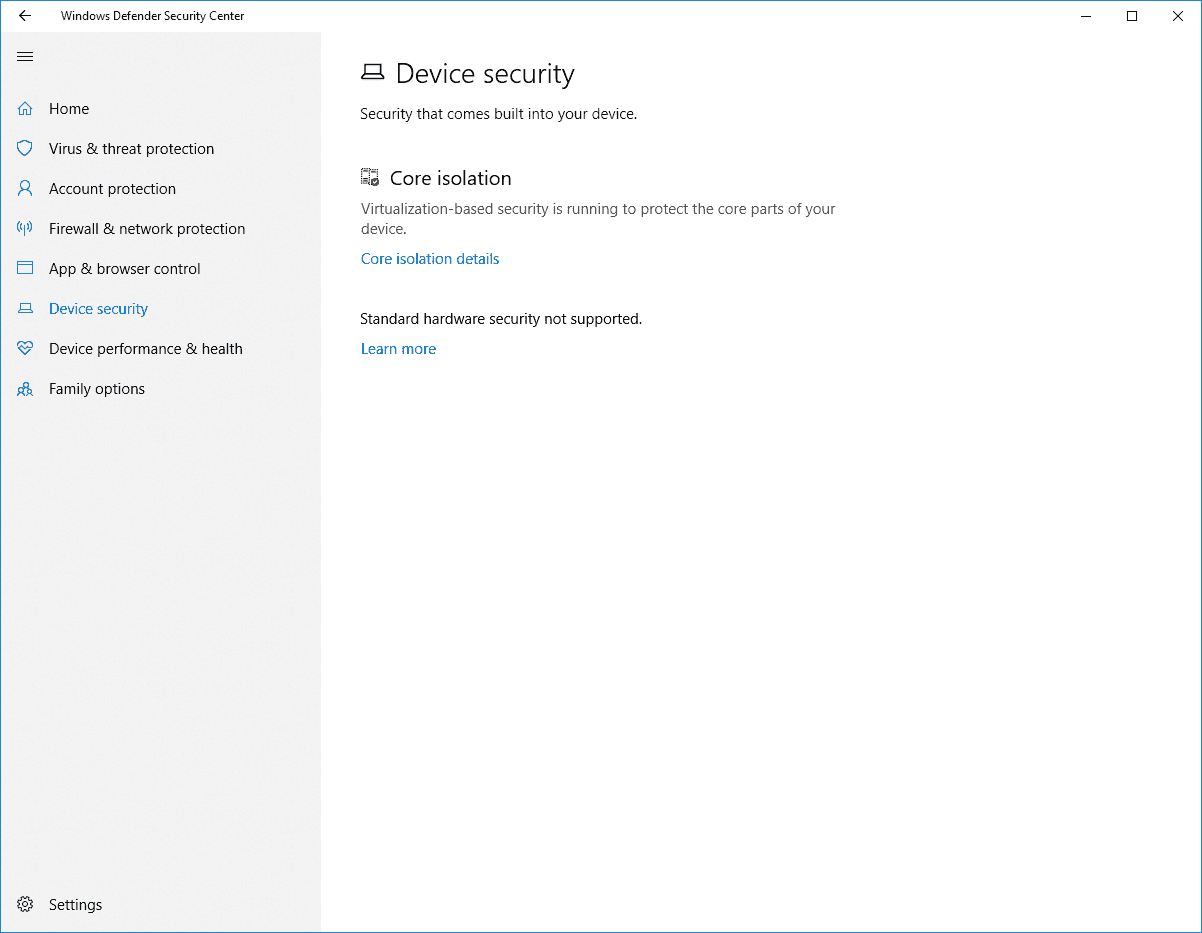Open Family options page

(97, 388)
